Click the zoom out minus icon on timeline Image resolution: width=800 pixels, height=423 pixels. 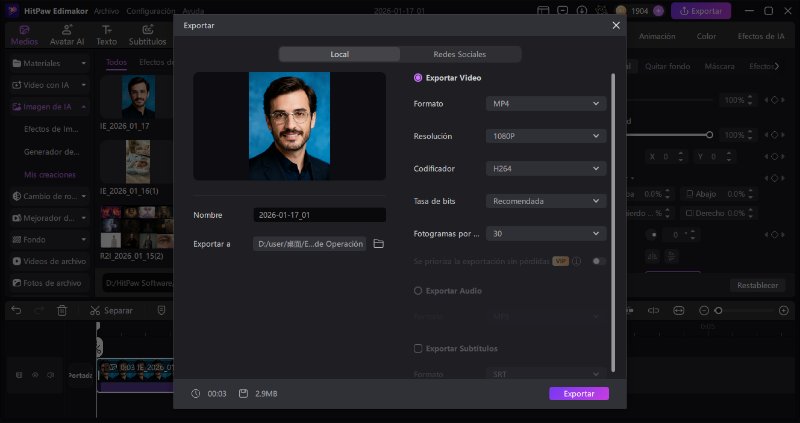pos(704,310)
